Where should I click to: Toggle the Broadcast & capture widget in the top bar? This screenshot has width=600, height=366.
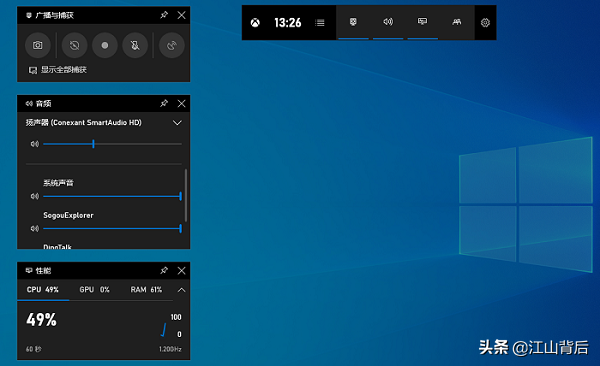(353, 22)
